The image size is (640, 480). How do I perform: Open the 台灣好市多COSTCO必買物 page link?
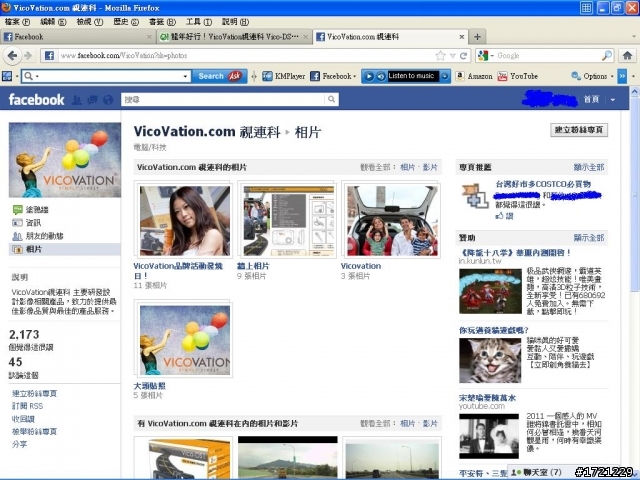point(543,184)
